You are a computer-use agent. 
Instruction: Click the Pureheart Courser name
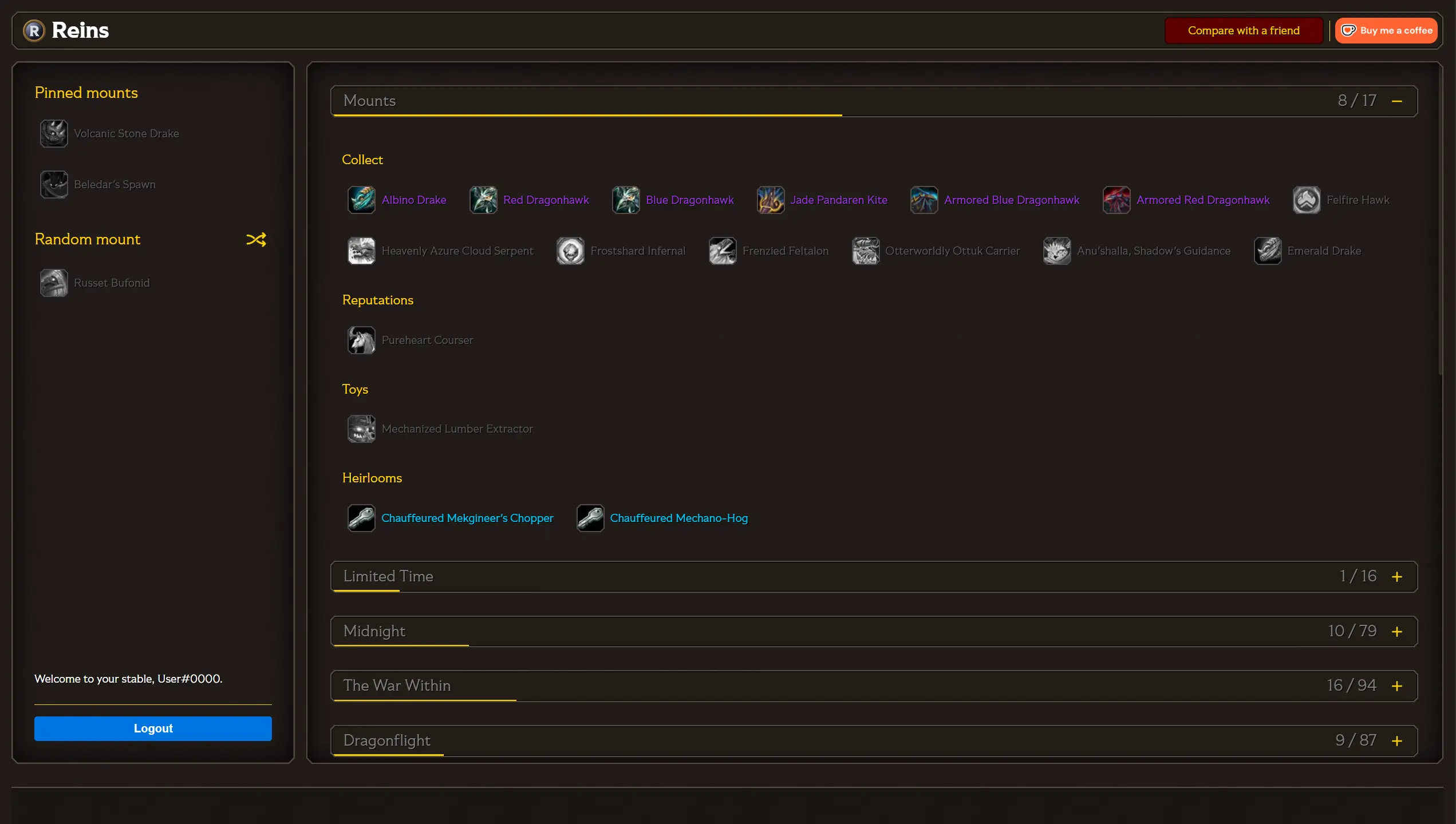point(427,340)
